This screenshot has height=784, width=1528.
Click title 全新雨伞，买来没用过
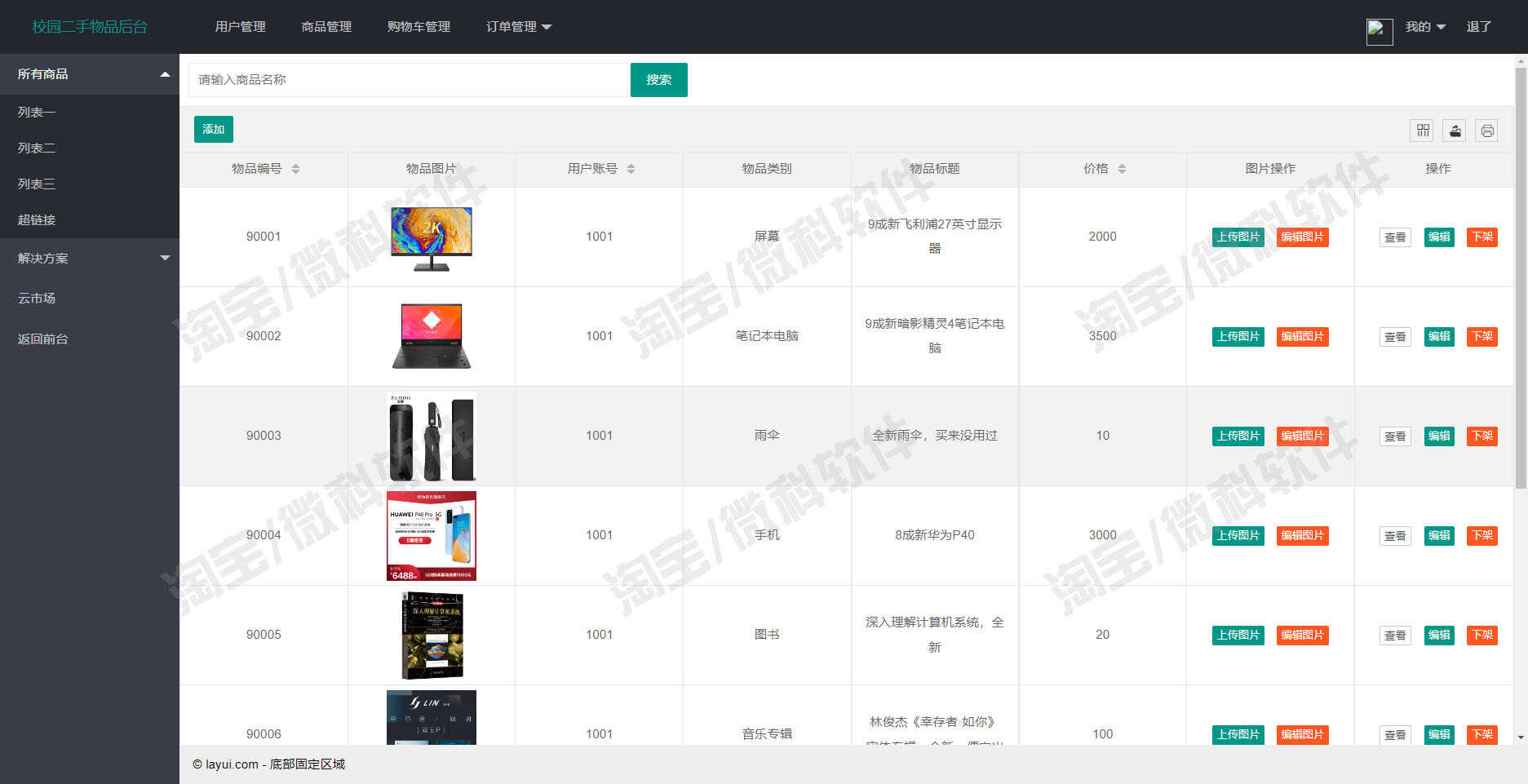935,436
